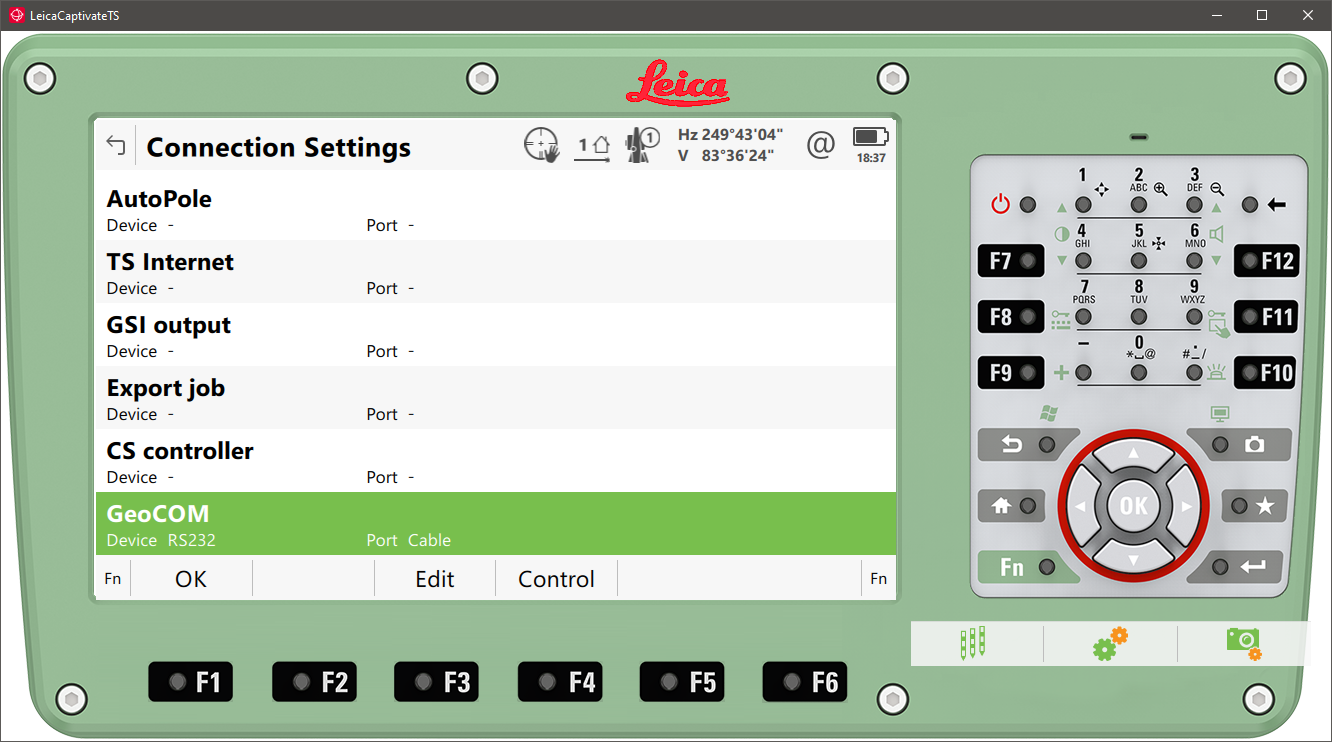Click the @ internet status icon
1332x742 pixels.
coord(820,146)
